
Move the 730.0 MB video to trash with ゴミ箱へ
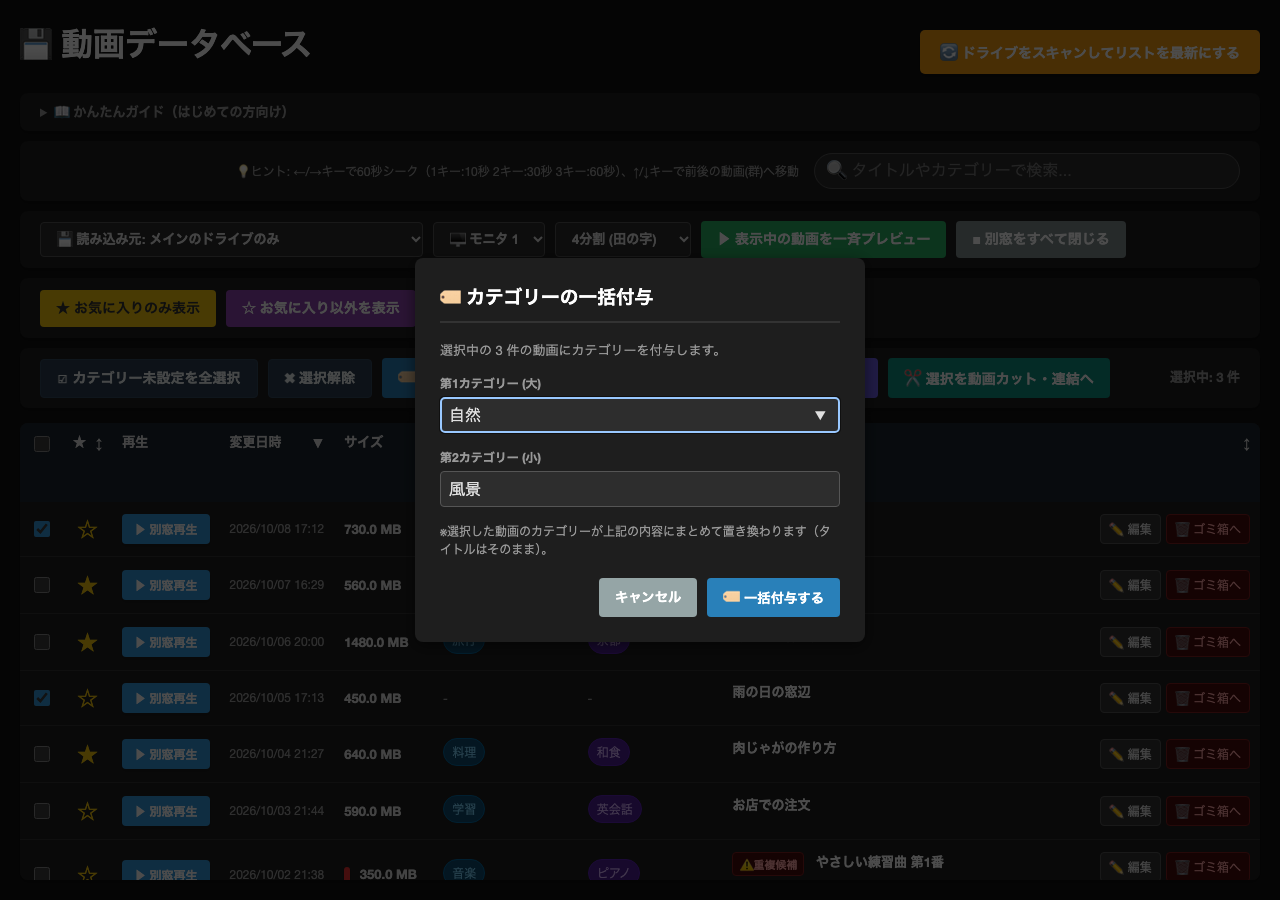point(1208,529)
